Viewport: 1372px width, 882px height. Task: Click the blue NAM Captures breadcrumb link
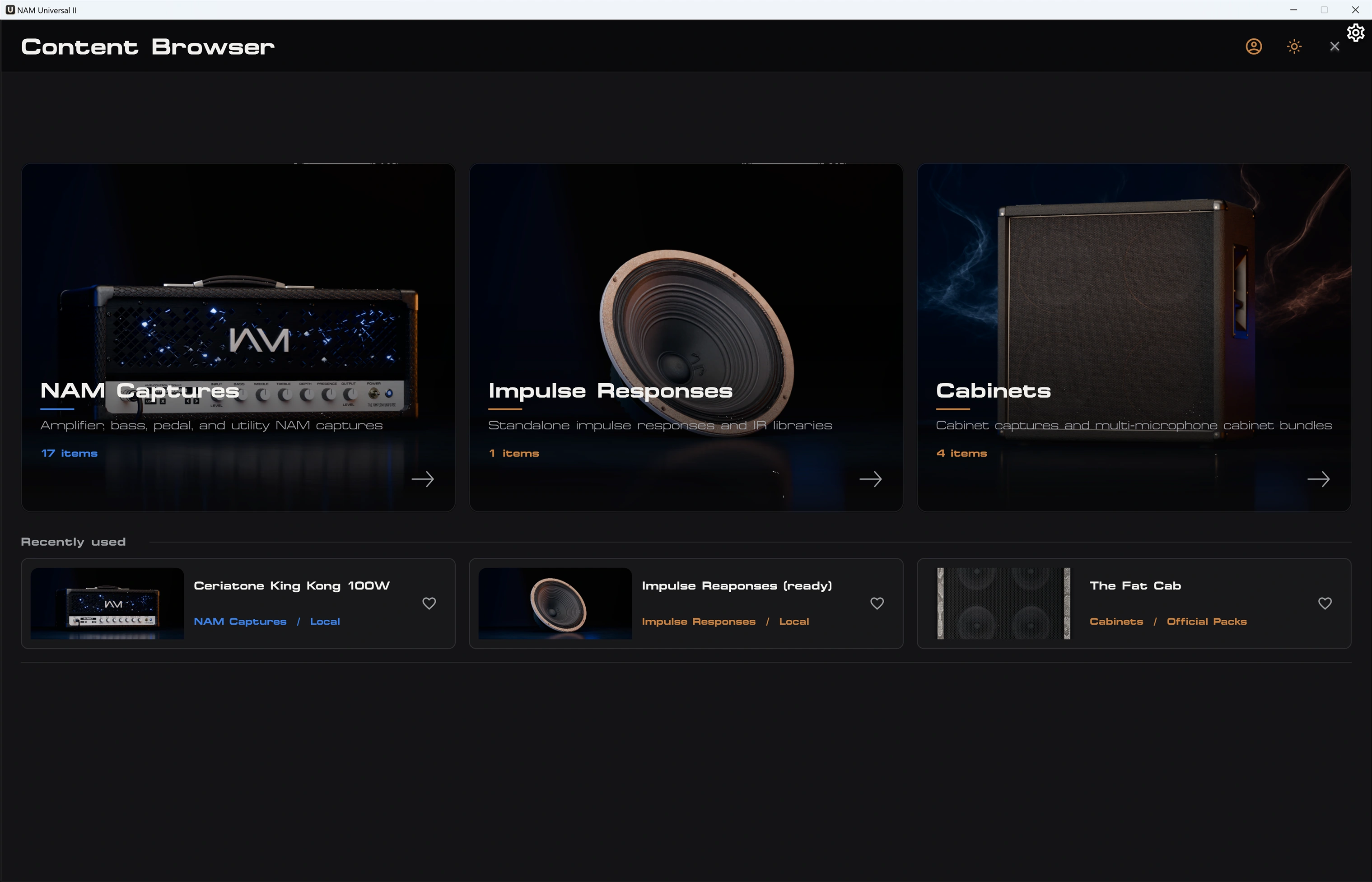tap(240, 622)
